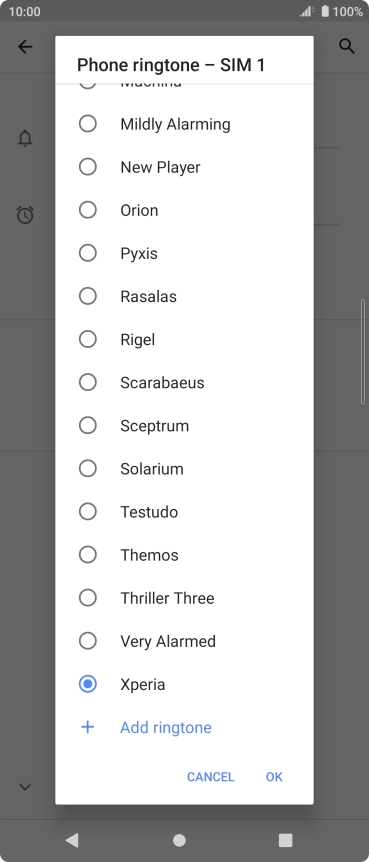This screenshot has height=862, width=369.
Task: Click the ringtone list scrollbar
Action: click(x=362, y=352)
